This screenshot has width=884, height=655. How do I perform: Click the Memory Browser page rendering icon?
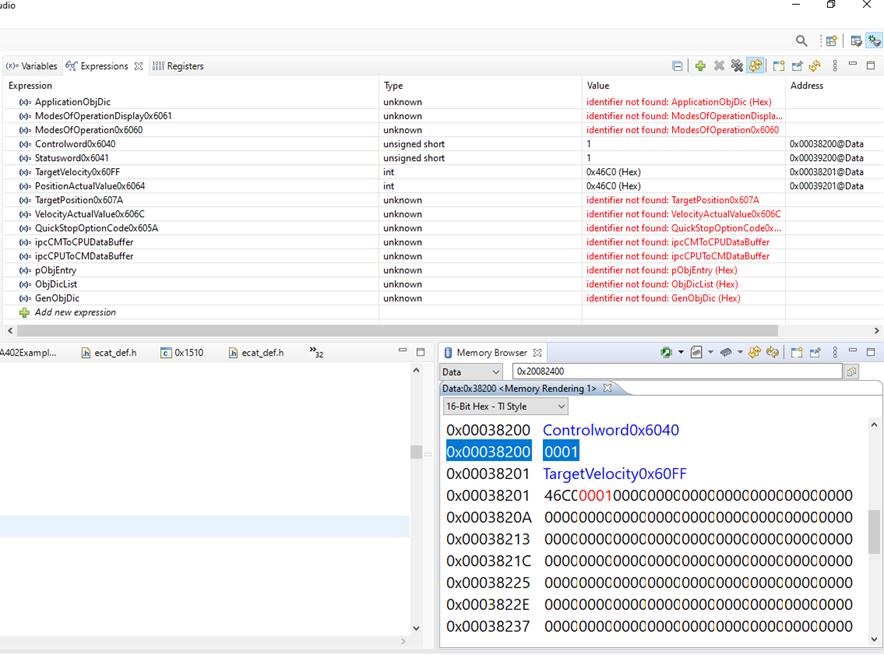[x=697, y=352]
